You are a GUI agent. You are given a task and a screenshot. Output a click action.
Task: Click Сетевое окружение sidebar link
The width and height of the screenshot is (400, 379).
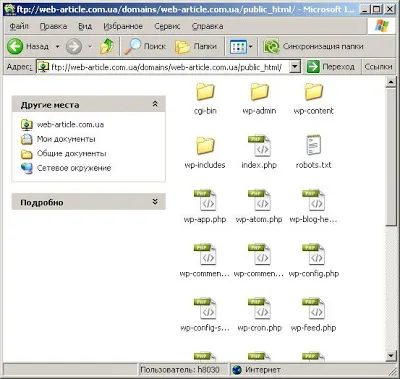[74, 168]
